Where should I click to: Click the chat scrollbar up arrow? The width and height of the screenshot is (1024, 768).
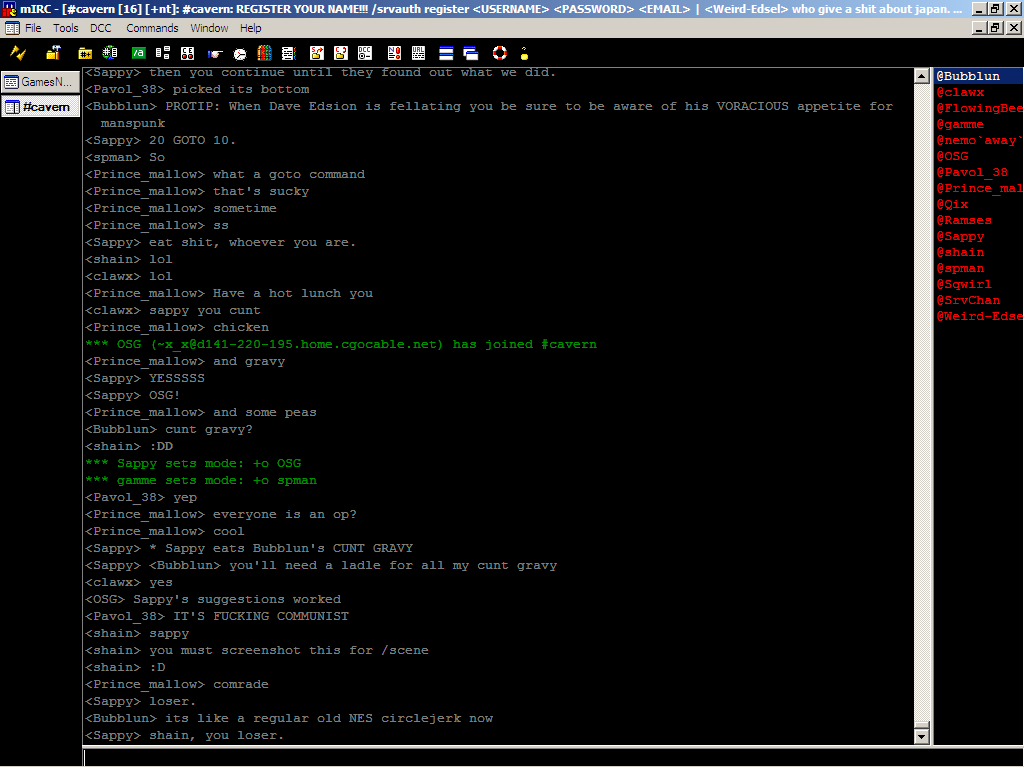coord(922,76)
